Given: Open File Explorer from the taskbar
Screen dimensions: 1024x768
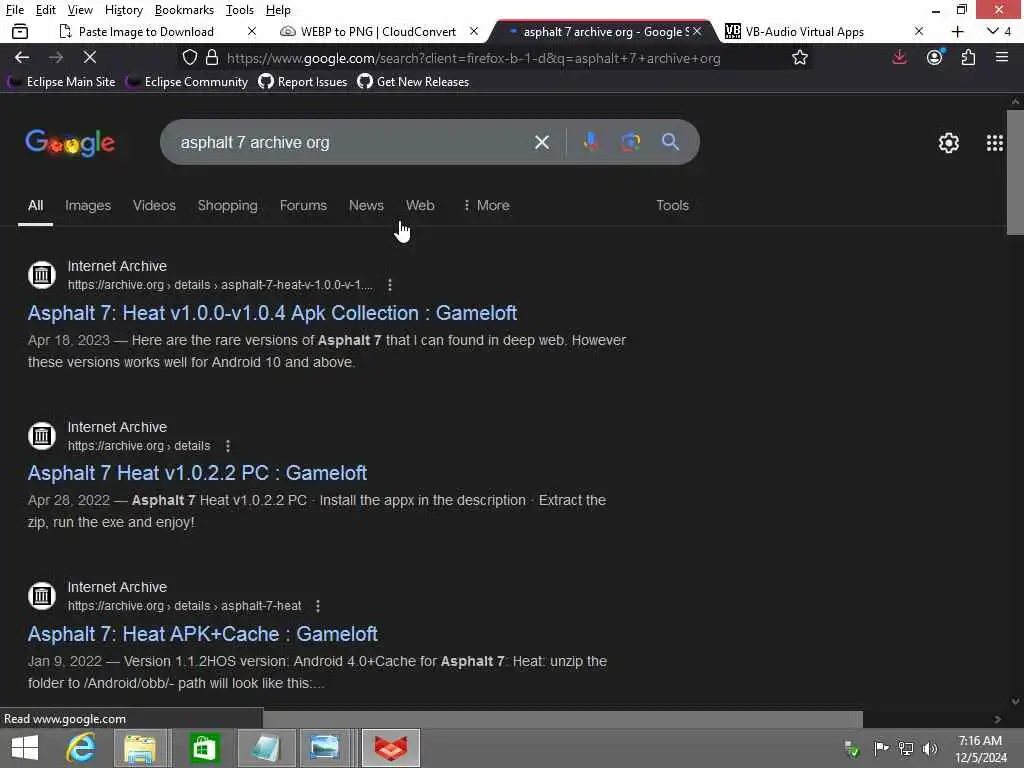Looking at the screenshot, I should click(x=140, y=748).
